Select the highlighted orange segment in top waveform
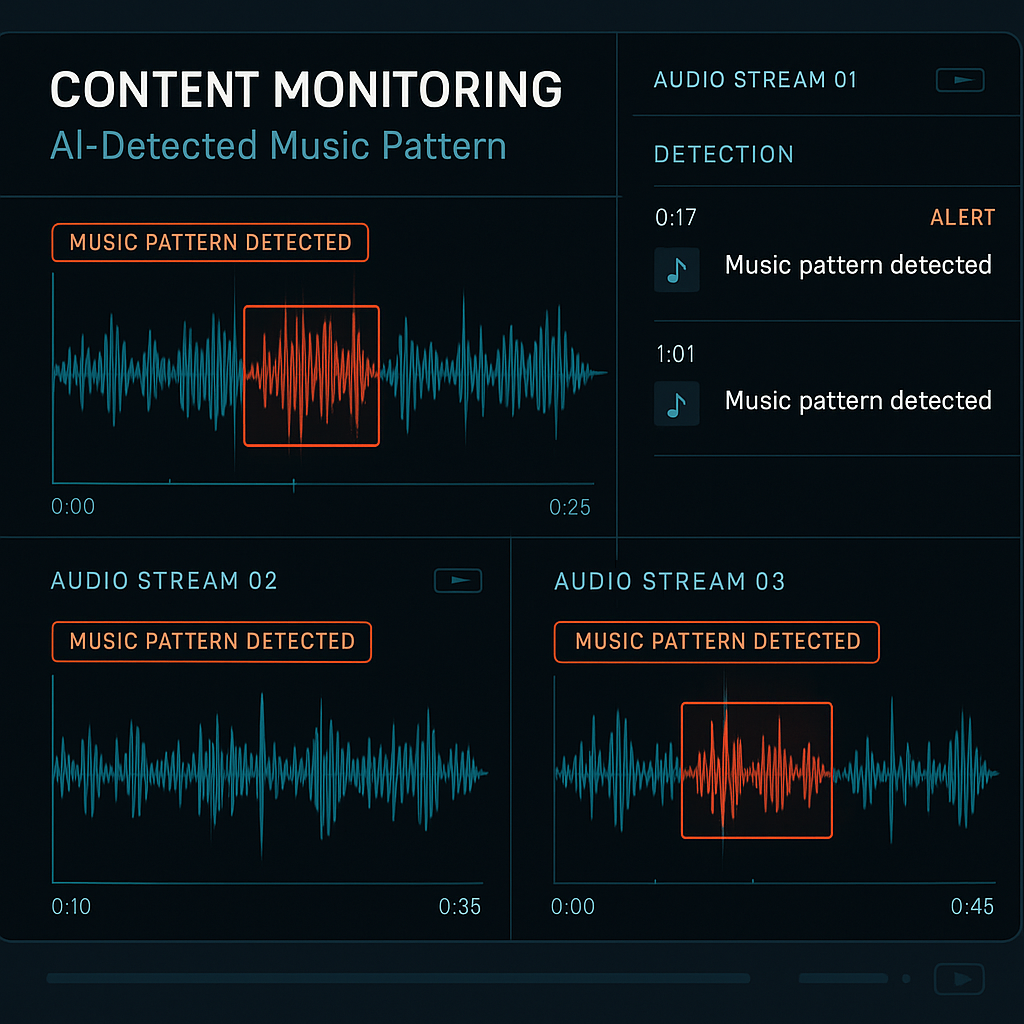The height and width of the screenshot is (1024, 1024). (x=312, y=376)
